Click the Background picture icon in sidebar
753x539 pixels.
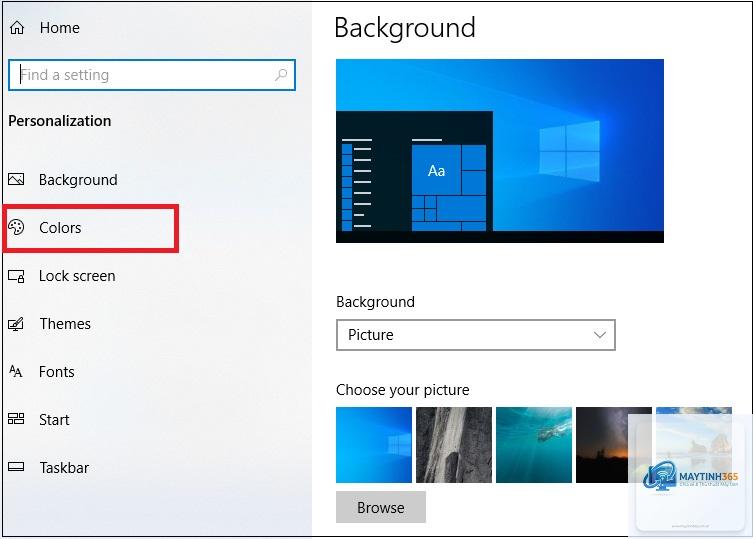coord(16,180)
